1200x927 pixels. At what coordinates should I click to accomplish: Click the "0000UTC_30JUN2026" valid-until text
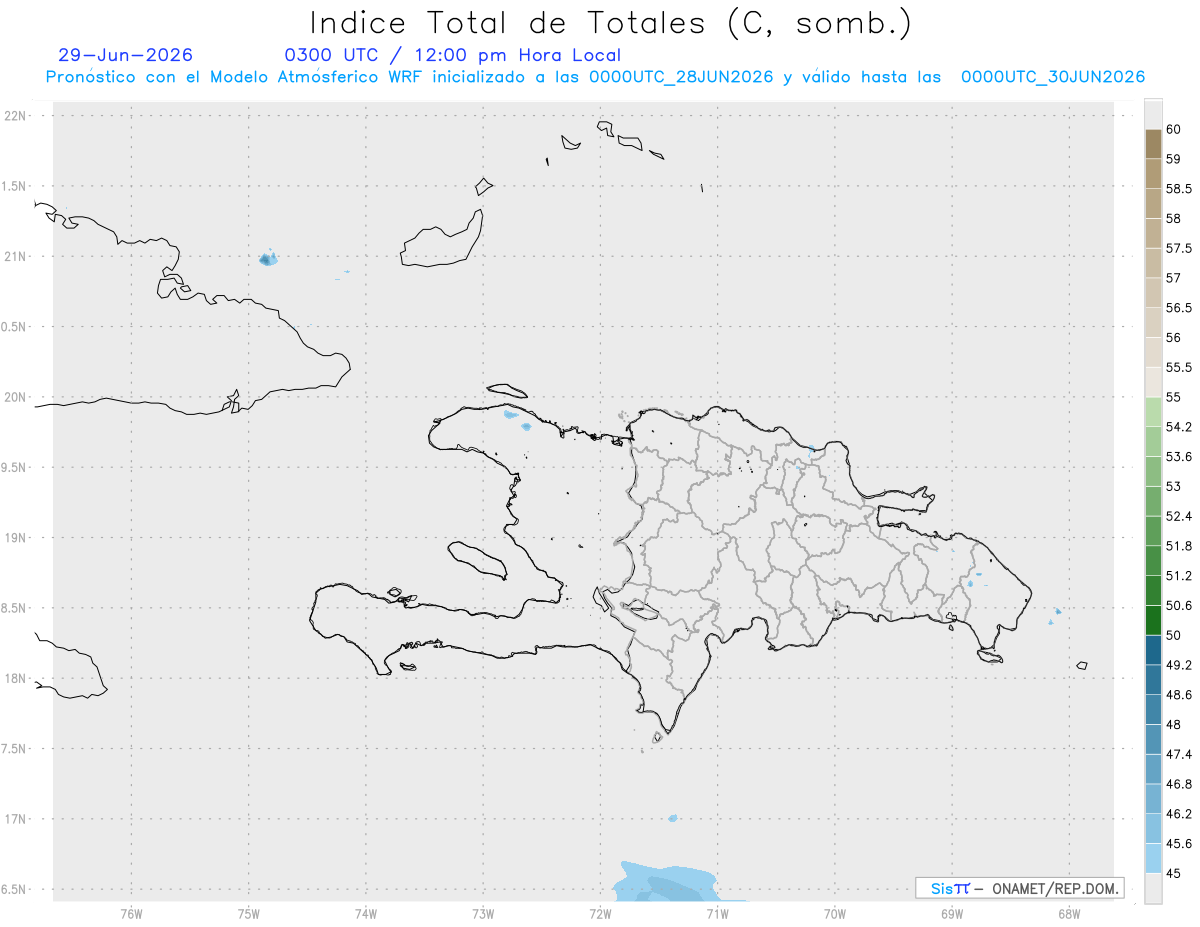1053,77
